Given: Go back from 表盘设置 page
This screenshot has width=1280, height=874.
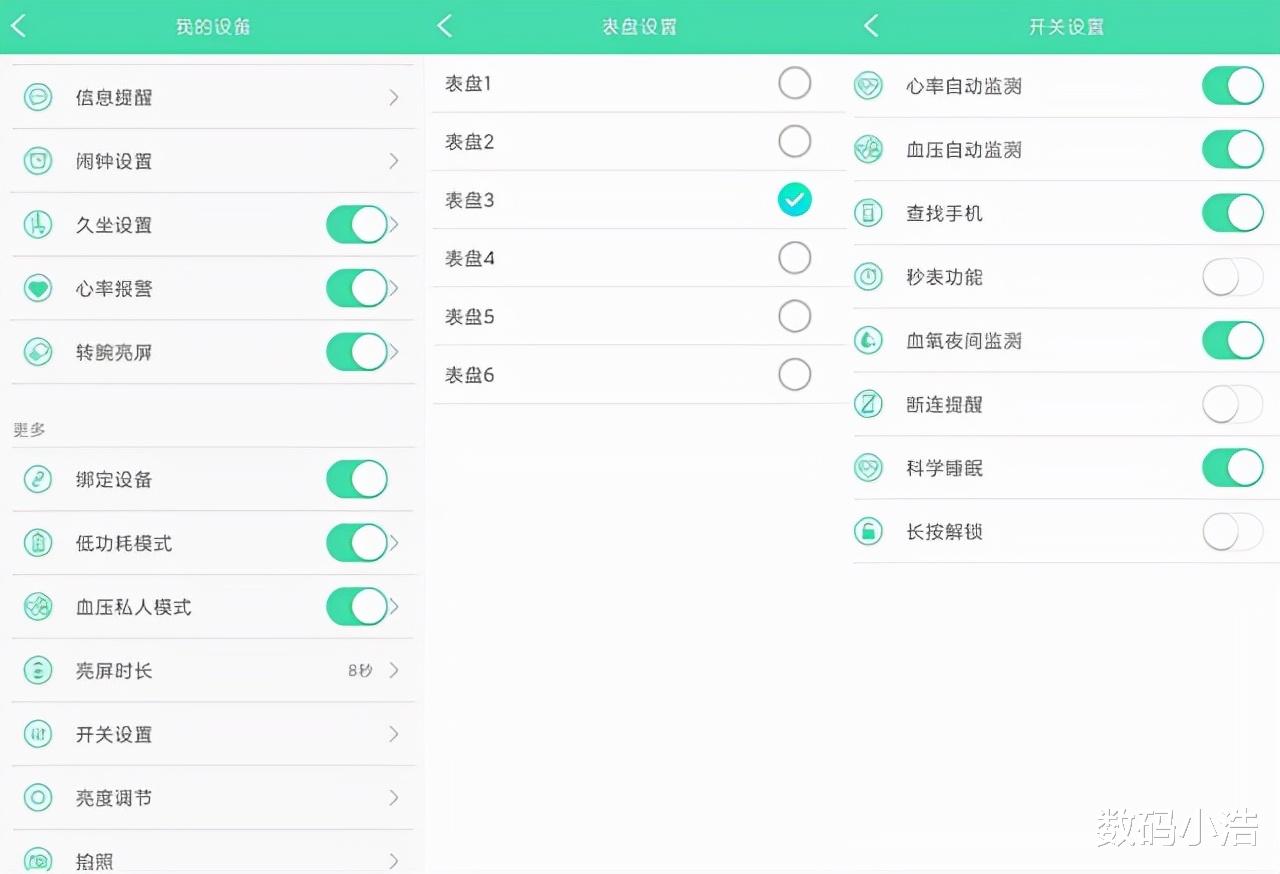Looking at the screenshot, I should coord(444,26).
